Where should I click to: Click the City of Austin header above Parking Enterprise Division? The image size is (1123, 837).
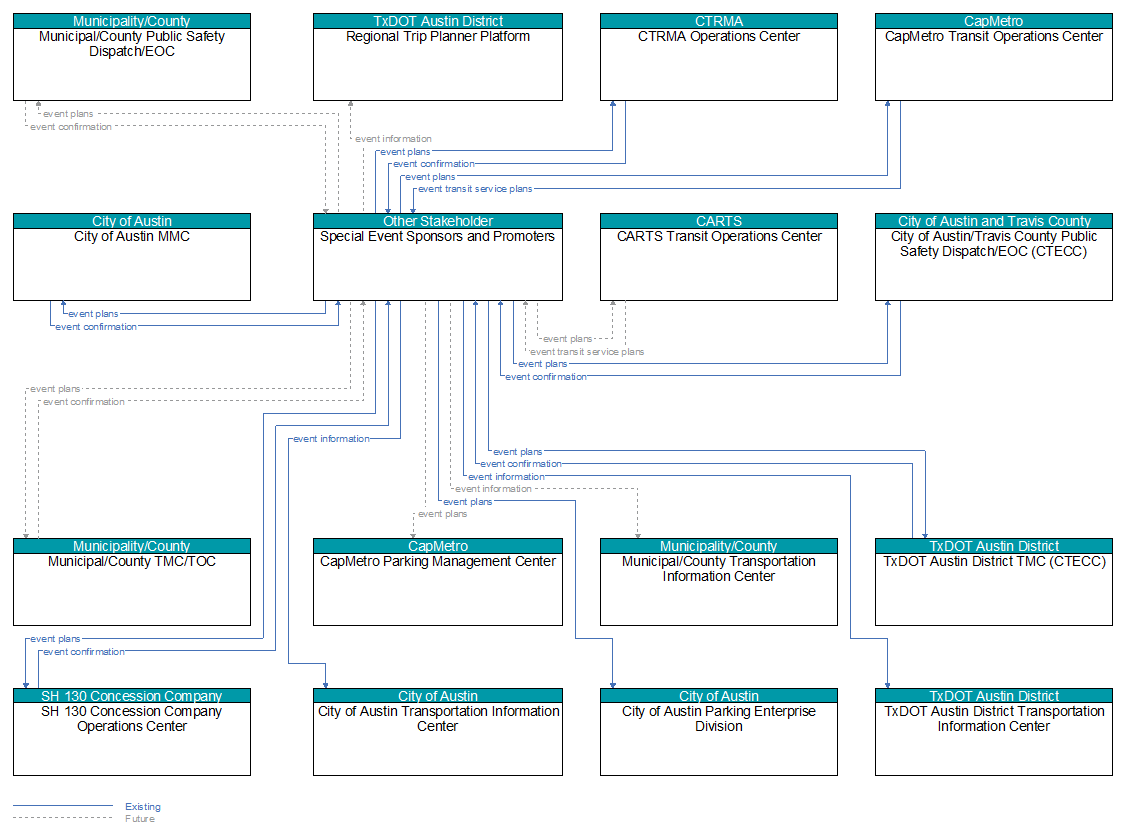point(718,696)
